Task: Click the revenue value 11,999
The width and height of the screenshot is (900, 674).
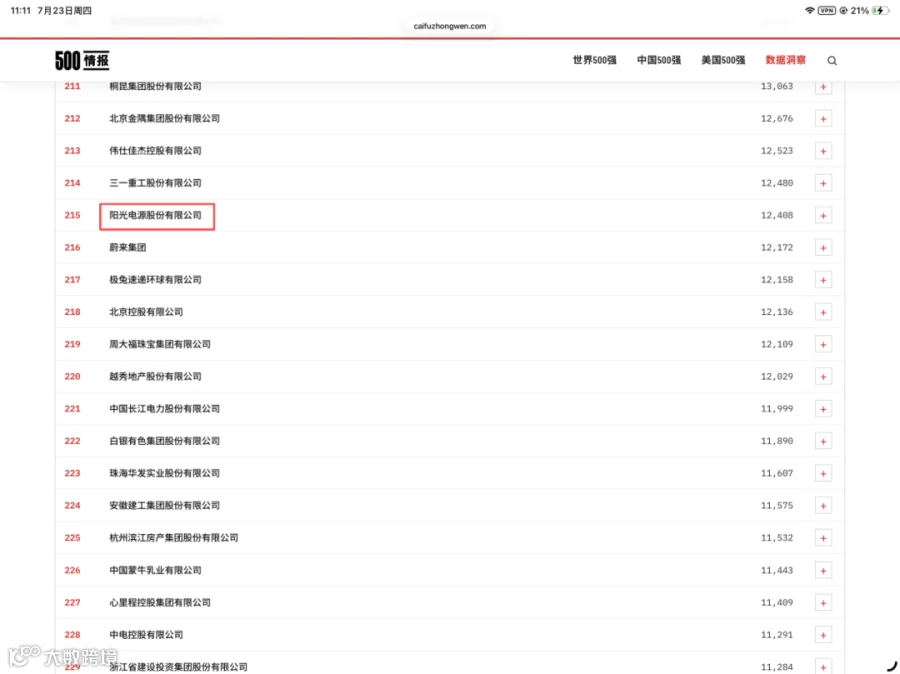Action: [x=777, y=409]
